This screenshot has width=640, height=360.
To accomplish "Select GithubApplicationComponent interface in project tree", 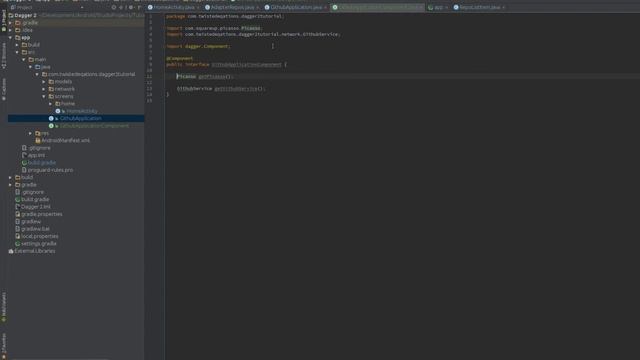I will coord(94,126).
